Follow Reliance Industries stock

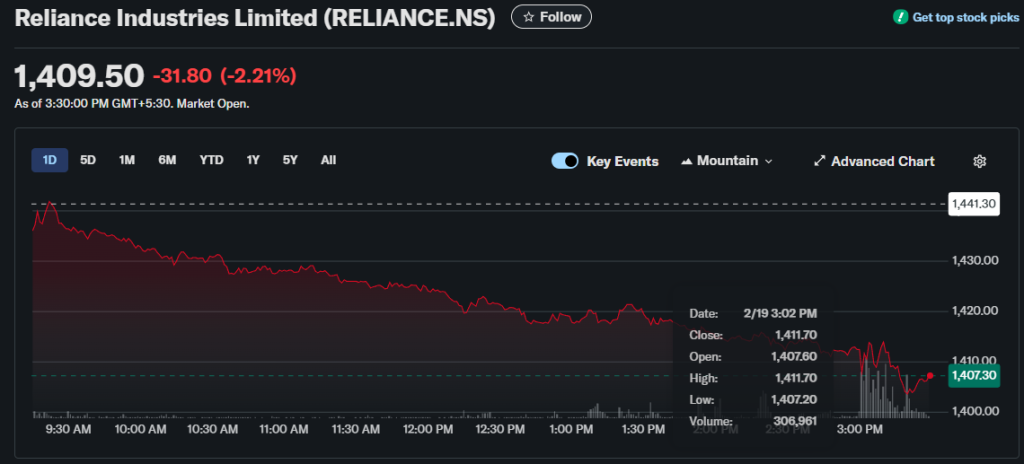pyautogui.click(x=551, y=17)
